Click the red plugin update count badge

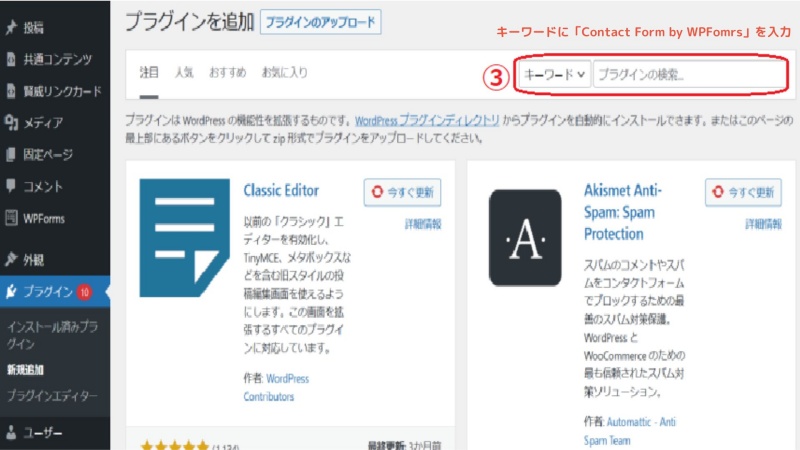pos(84,292)
